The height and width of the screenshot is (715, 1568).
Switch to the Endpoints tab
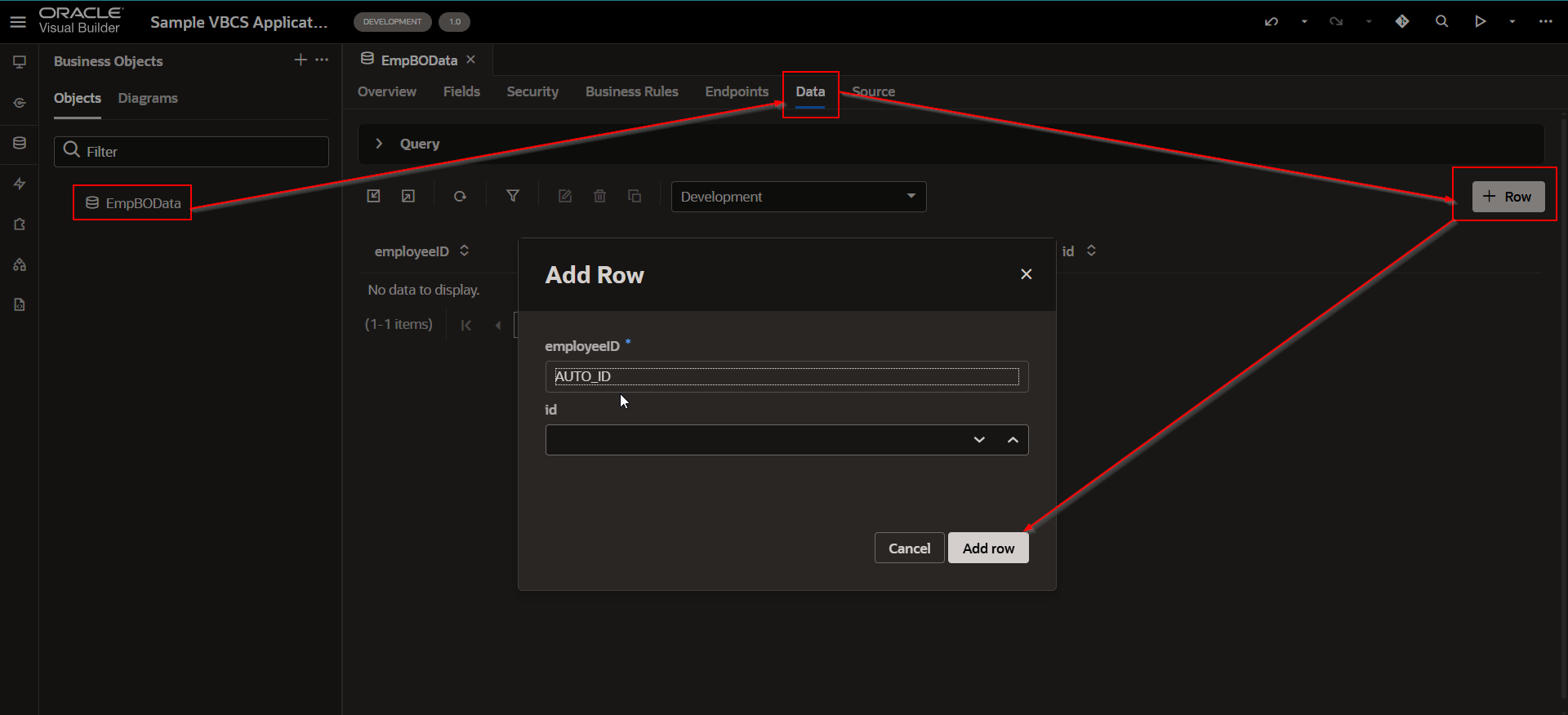(737, 91)
